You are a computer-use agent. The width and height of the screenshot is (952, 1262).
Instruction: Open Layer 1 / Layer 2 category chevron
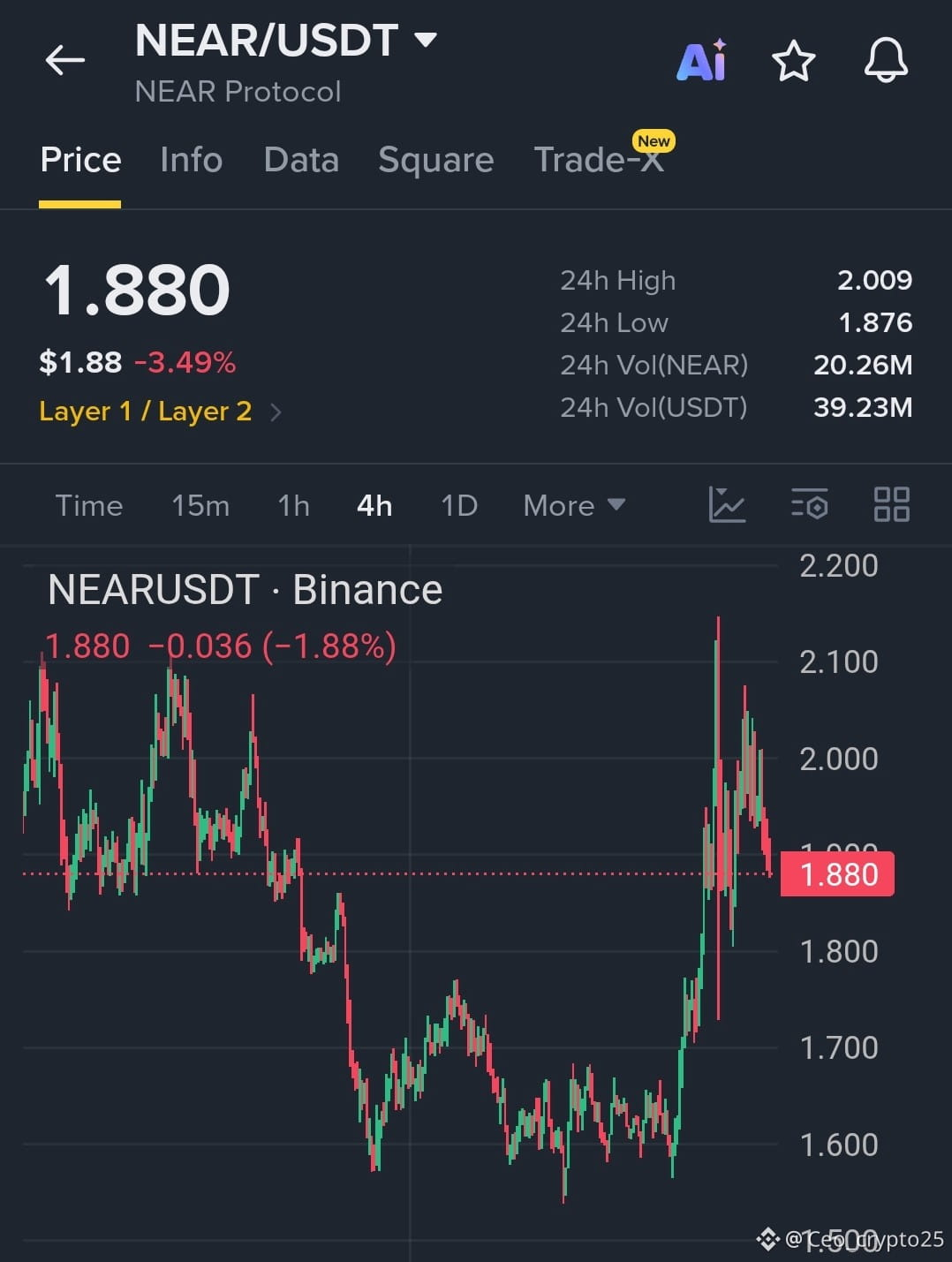click(276, 412)
